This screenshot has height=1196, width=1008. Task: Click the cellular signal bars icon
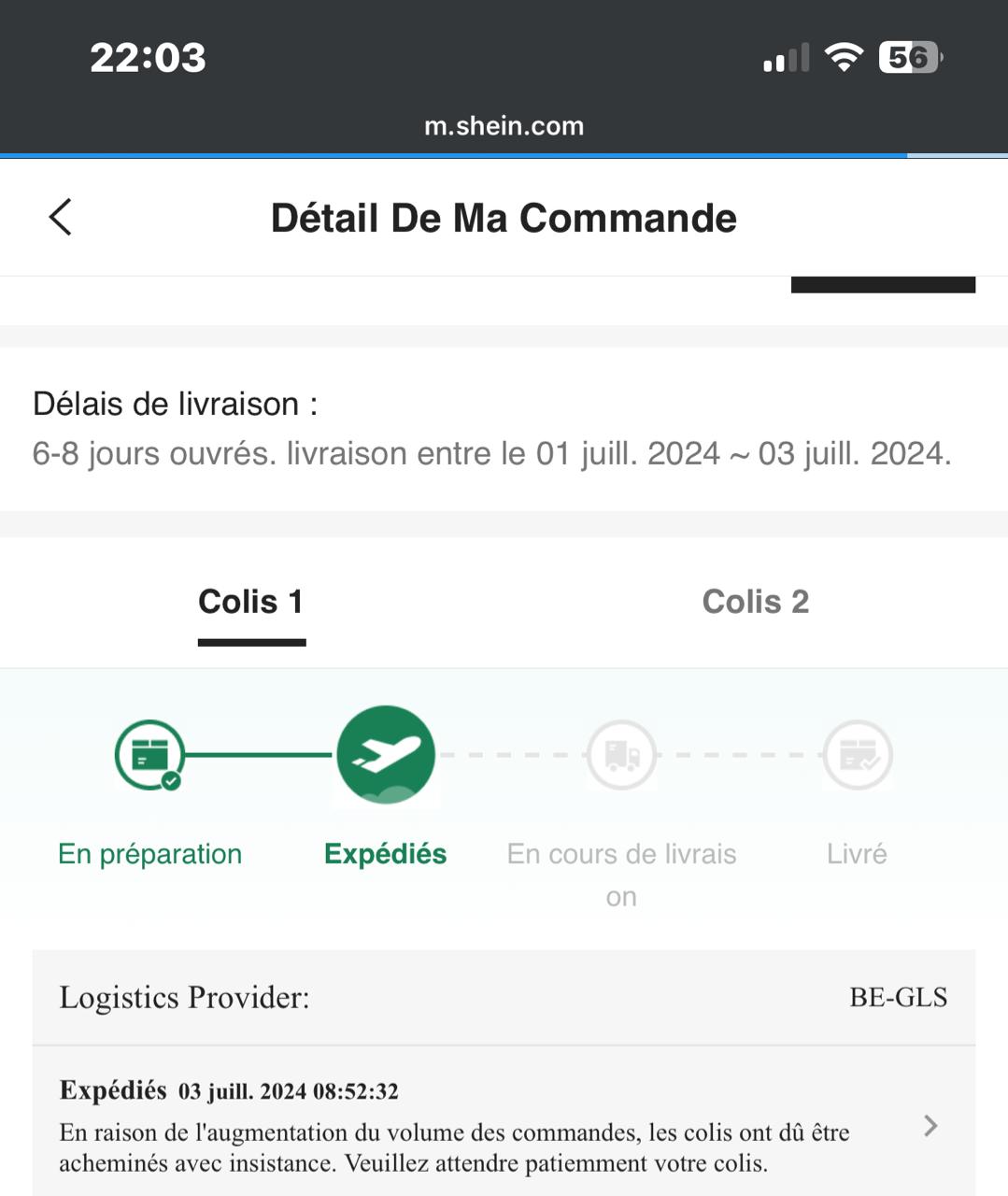[786, 58]
